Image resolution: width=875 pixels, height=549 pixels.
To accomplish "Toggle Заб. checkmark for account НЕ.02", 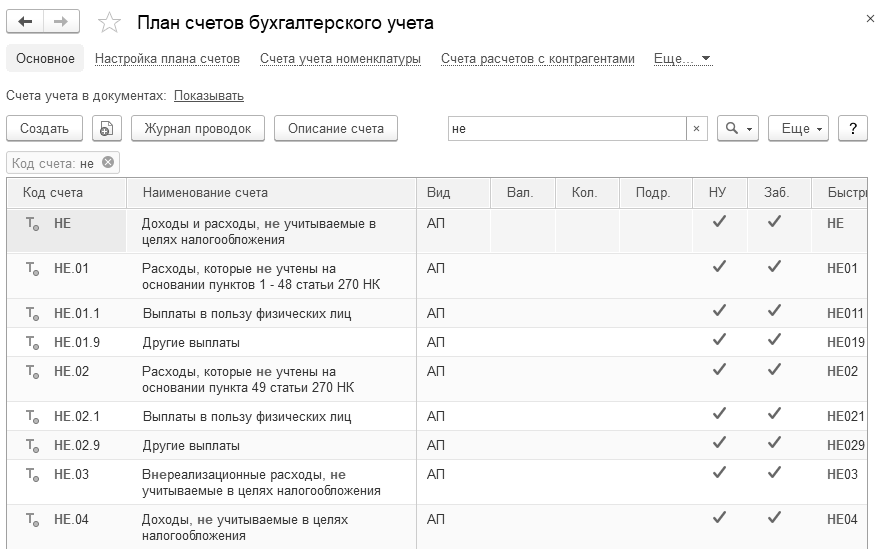I will 774,370.
